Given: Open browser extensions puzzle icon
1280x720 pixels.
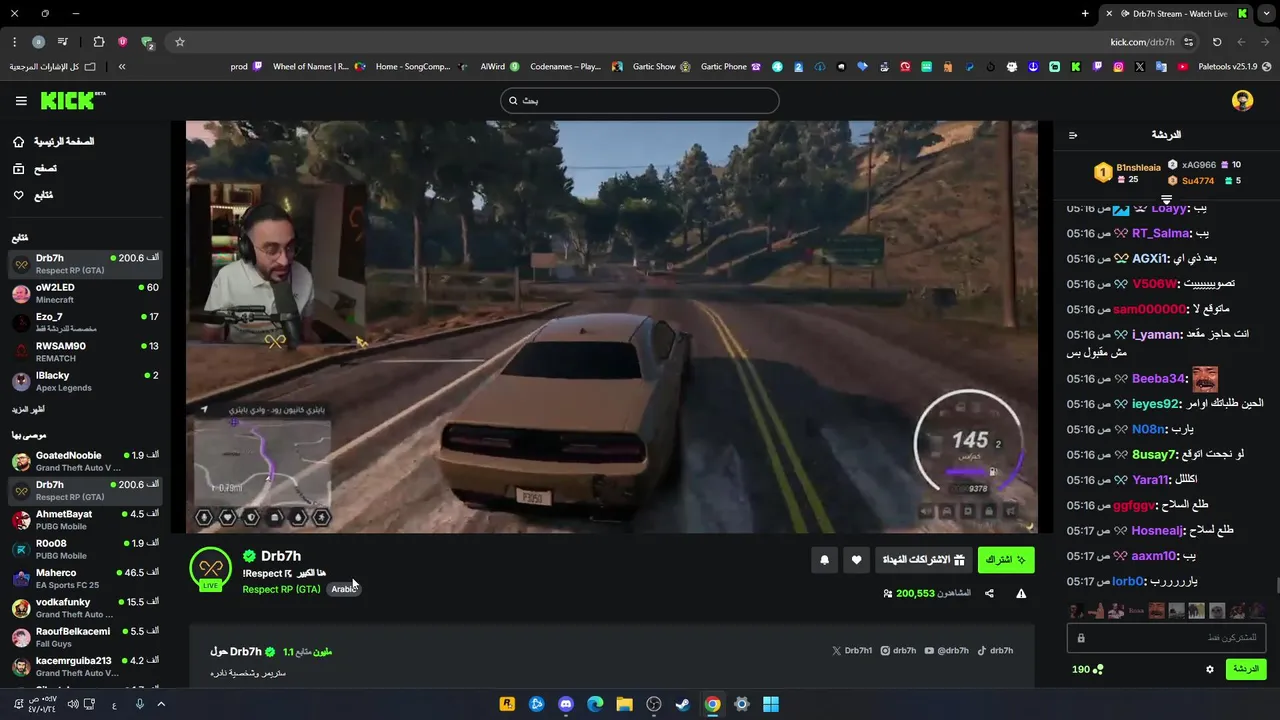Looking at the screenshot, I should tap(98, 42).
